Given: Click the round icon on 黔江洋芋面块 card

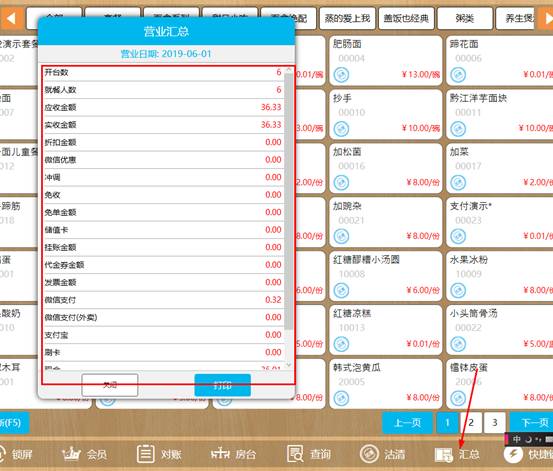Looking at the screenshot, I should tap(458, 129).
